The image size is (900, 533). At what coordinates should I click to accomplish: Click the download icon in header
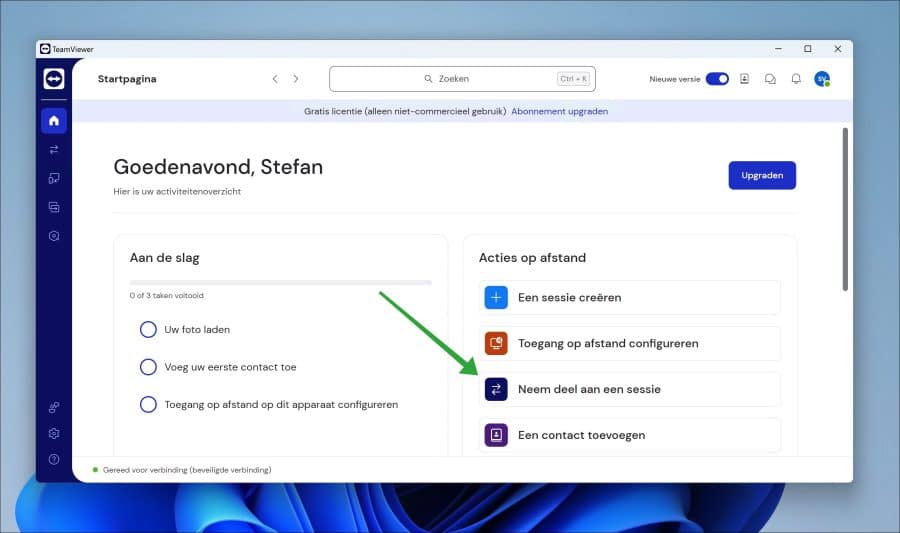744,79
